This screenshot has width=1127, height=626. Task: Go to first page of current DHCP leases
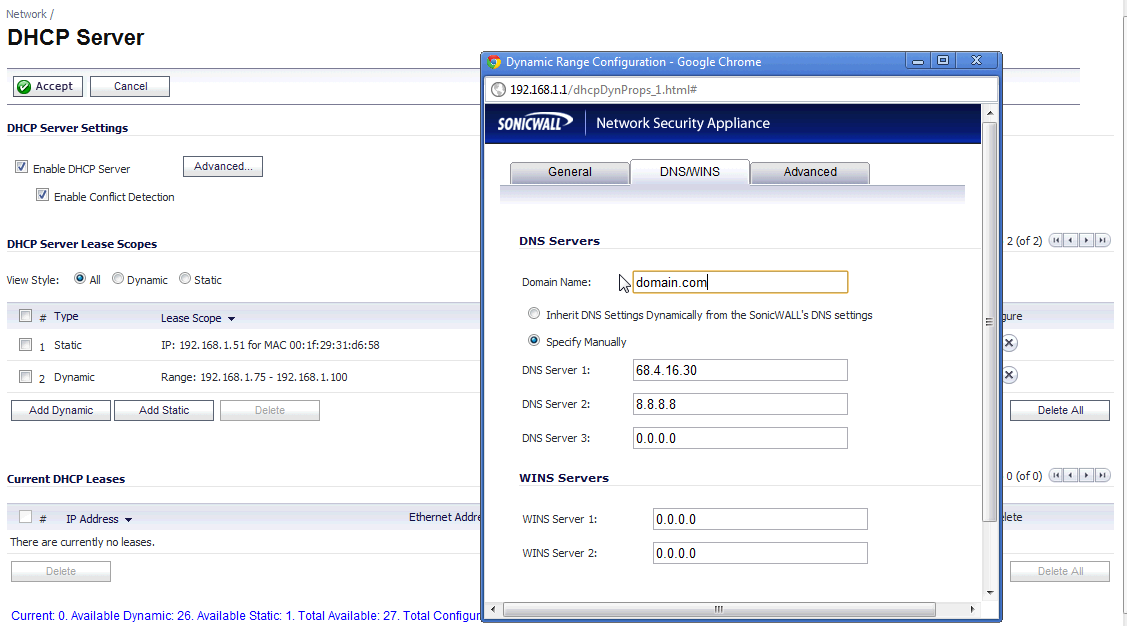[x=1056, y=475]
